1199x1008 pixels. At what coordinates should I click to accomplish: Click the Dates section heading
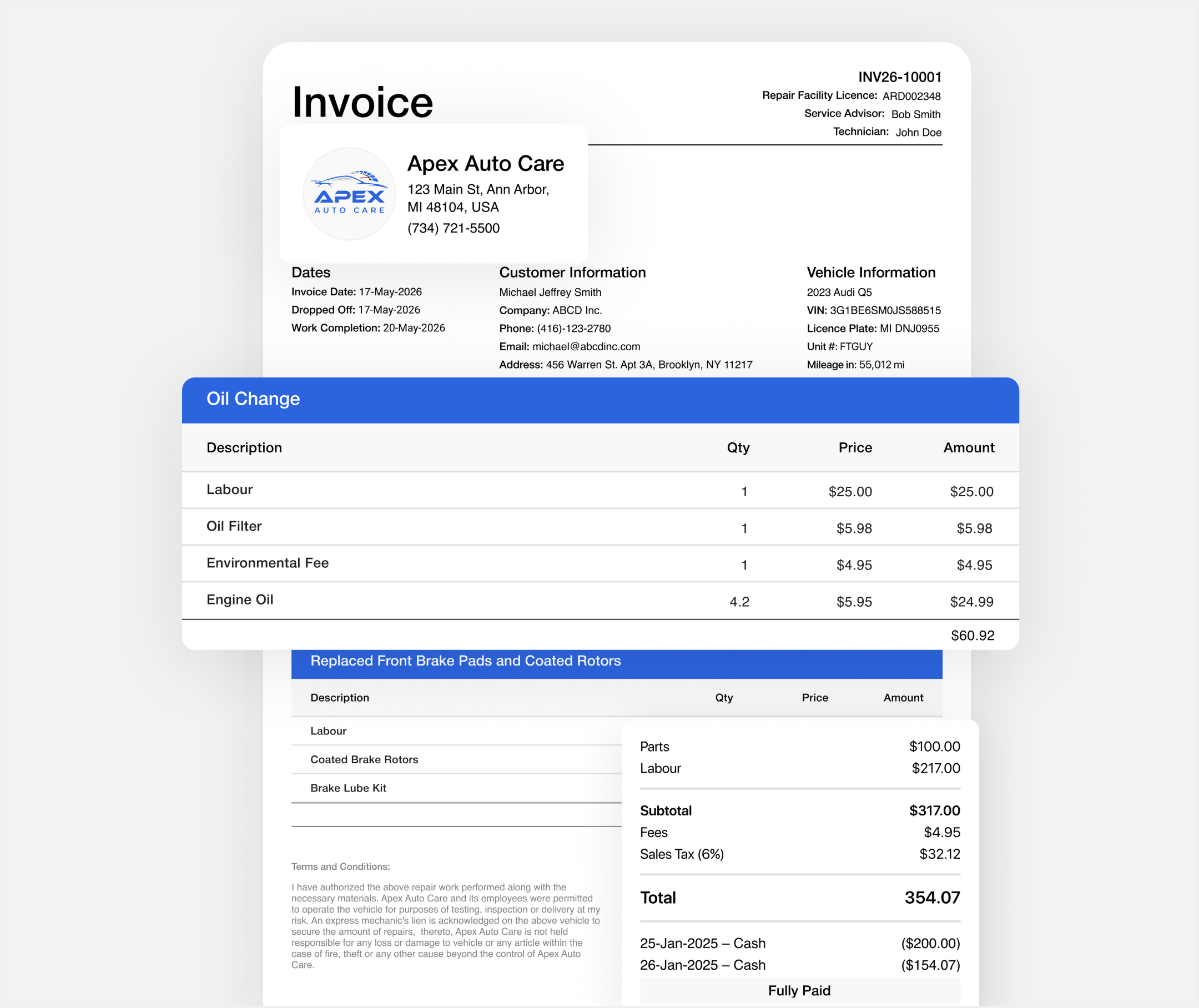[311, 273]
